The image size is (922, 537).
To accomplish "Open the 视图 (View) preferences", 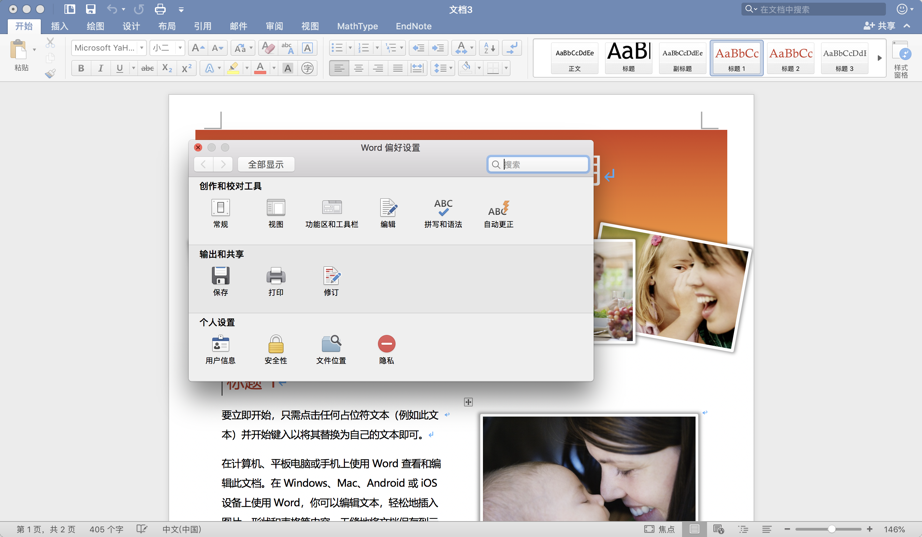I will point(276,213).
